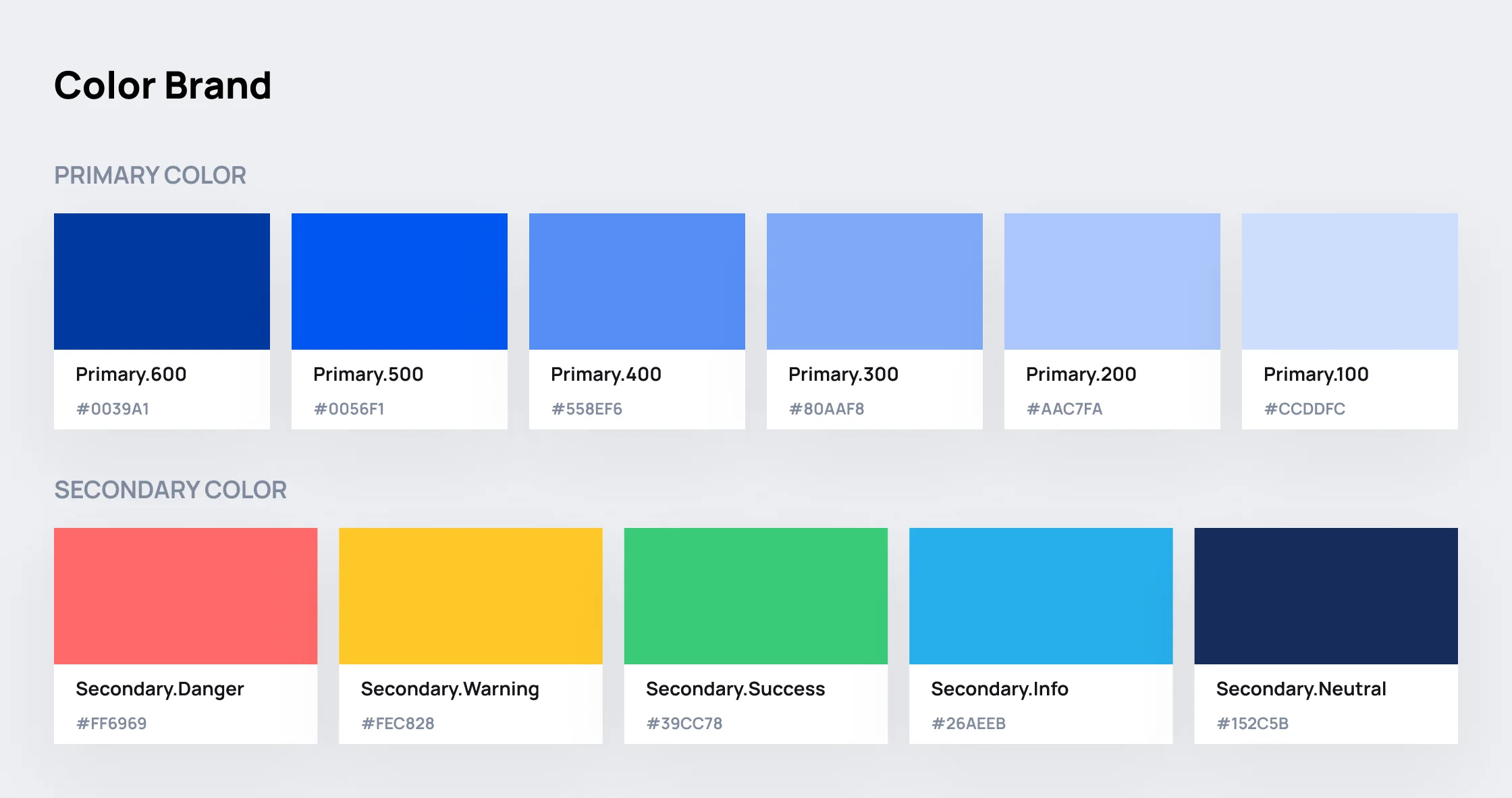Click the SECONDARY COLOR section heading
This screenshot has height=798, width=1512.
tap(170, 490)
